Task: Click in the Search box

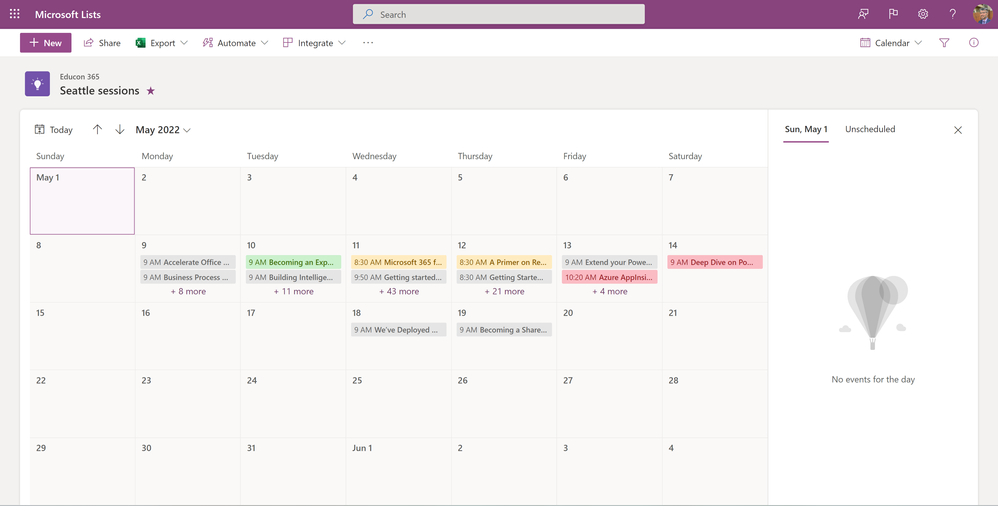Action: click(499, 14)
